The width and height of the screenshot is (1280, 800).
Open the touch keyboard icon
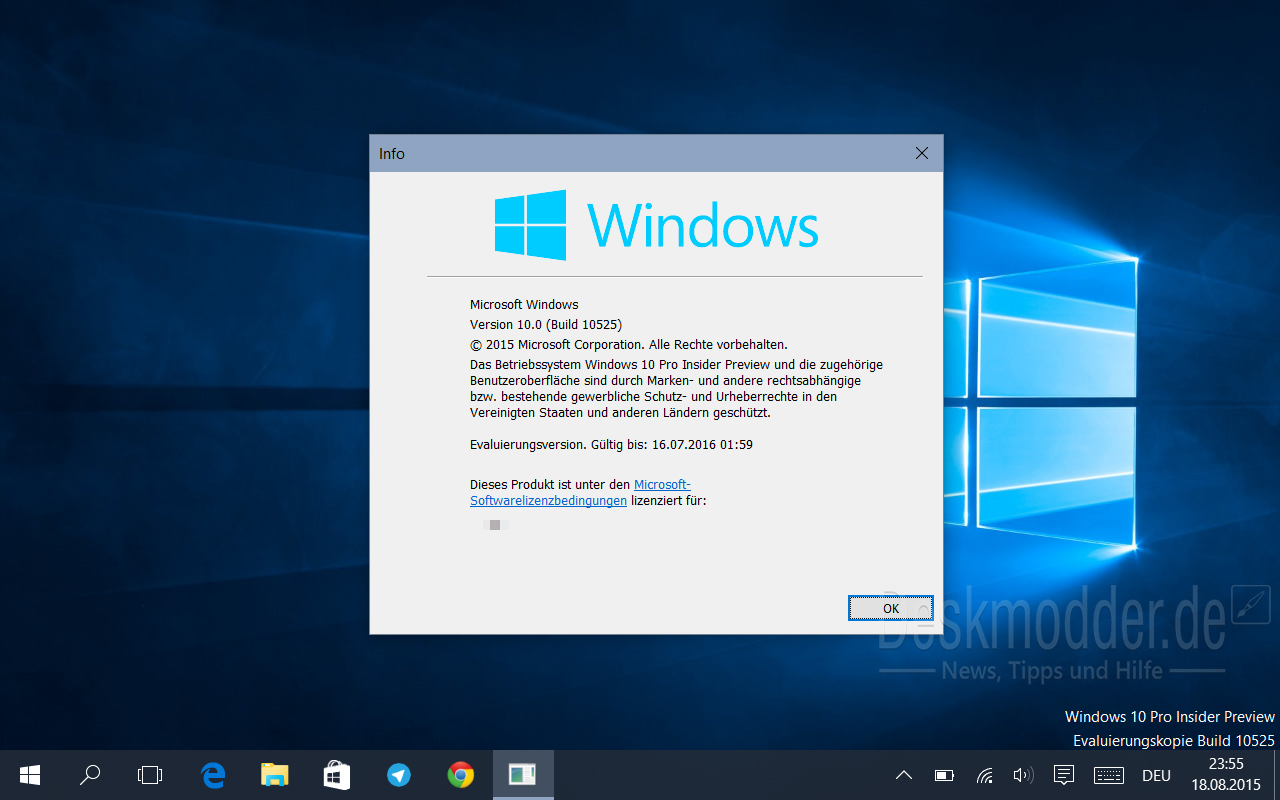1109,775
